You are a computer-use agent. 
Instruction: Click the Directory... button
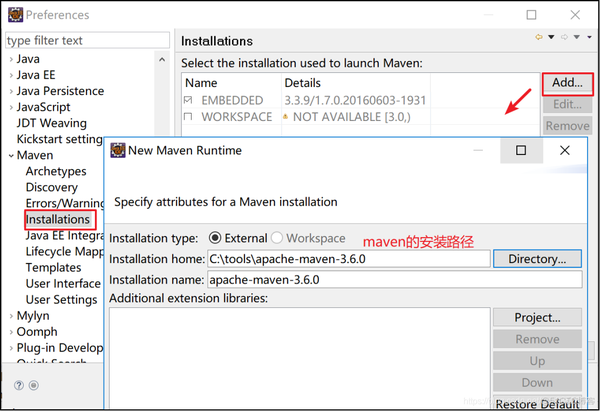(x=537, y=259)
